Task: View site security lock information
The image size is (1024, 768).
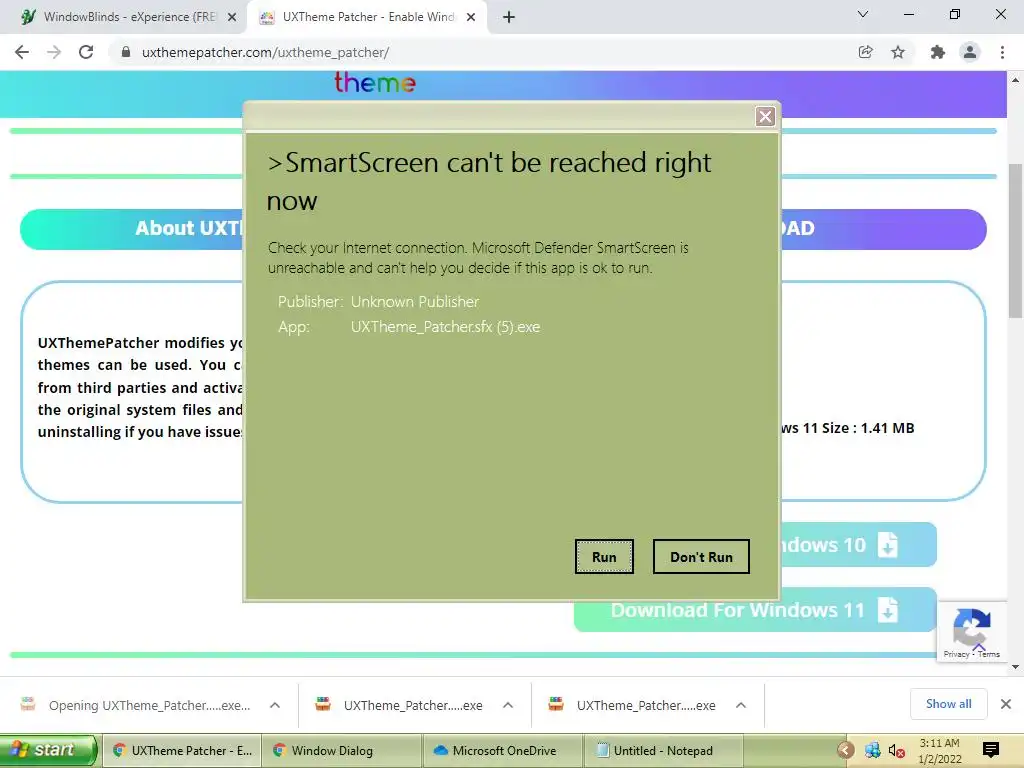Action: 126,52
